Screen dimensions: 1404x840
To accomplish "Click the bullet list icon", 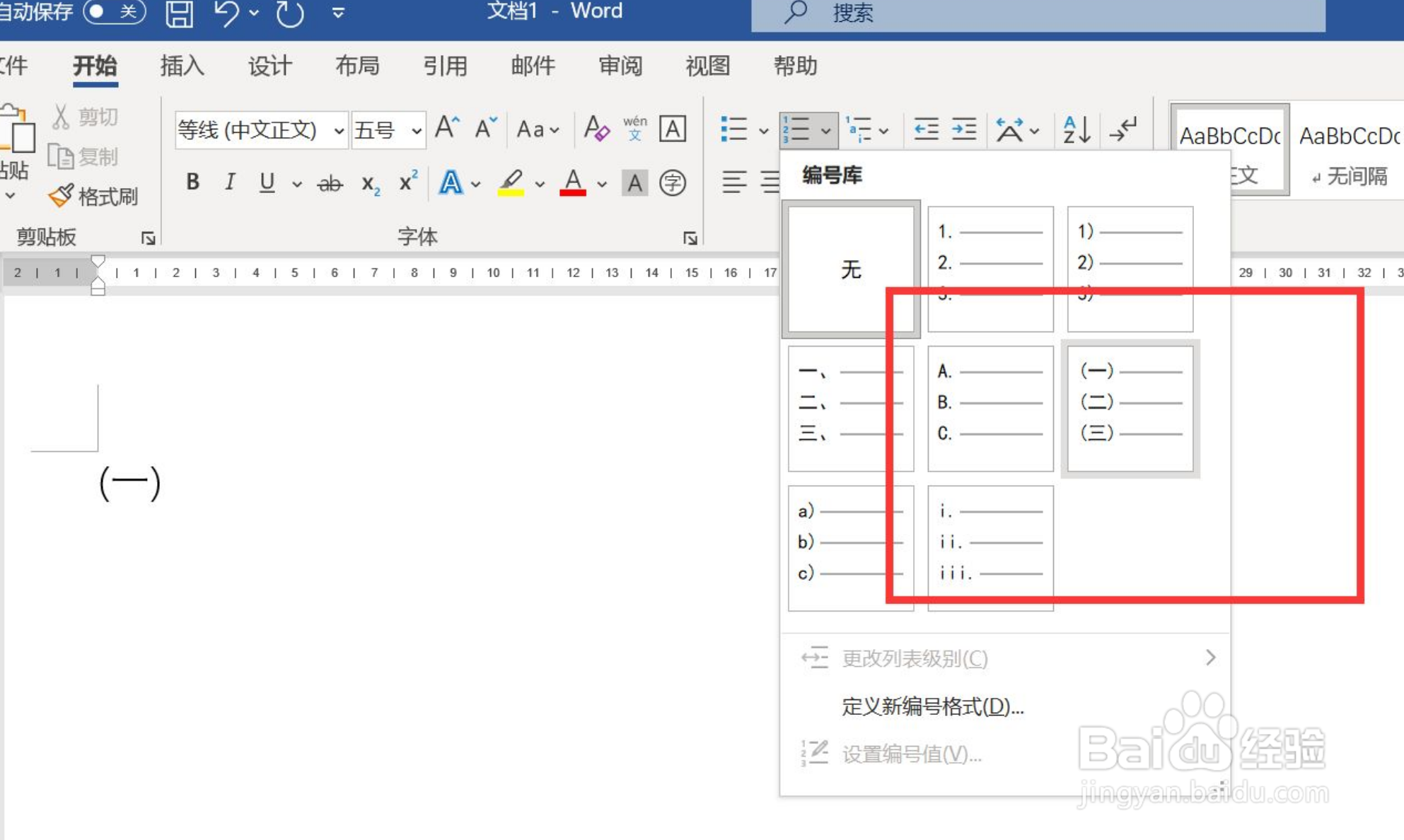I will point(733,129).
